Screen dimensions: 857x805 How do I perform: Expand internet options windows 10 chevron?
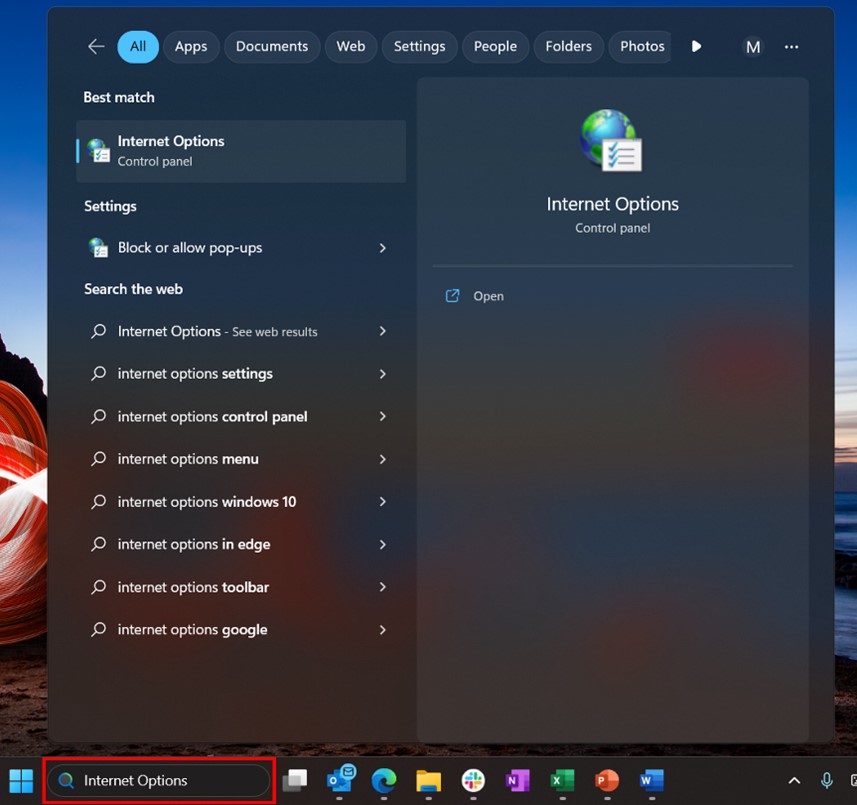383,502
